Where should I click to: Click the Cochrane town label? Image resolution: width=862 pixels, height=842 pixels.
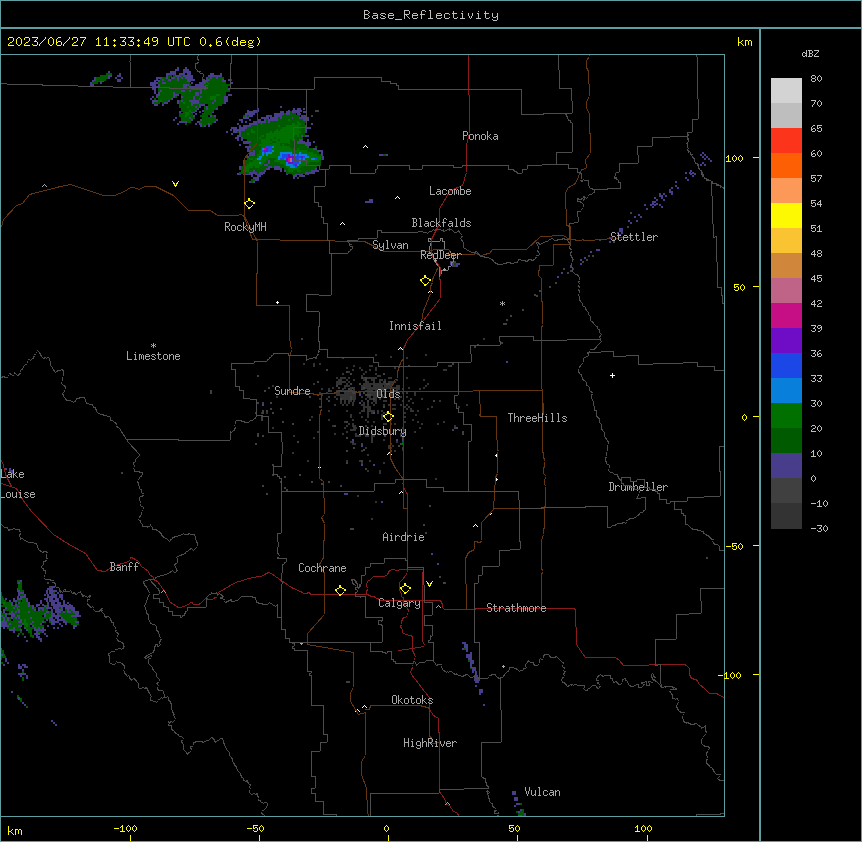[322, 568]
